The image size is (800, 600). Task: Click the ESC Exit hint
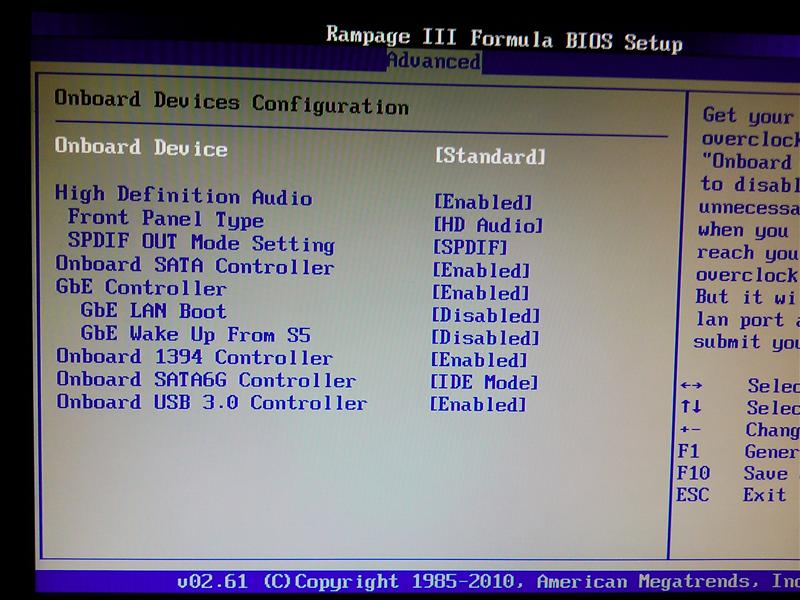click(692, 495)
